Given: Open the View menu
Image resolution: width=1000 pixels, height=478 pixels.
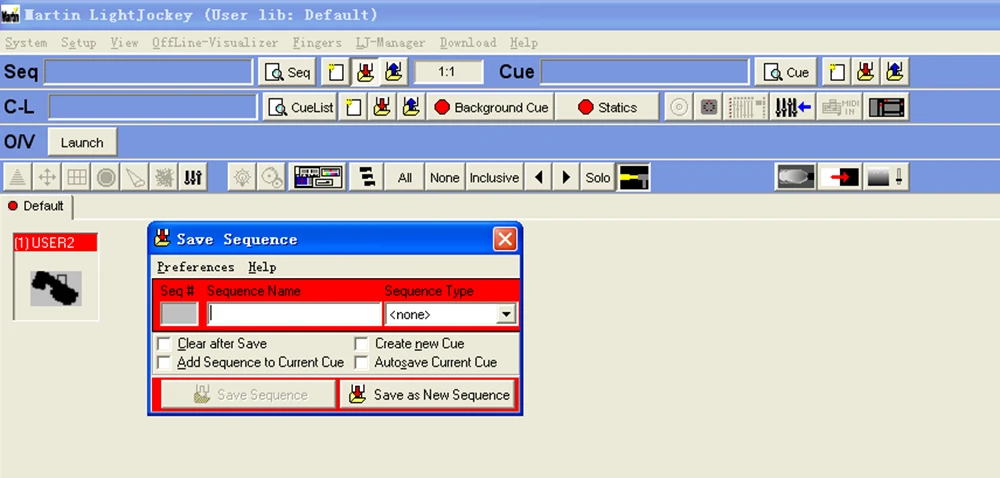Looking at the screenshot, I should [x=124, y=43].
